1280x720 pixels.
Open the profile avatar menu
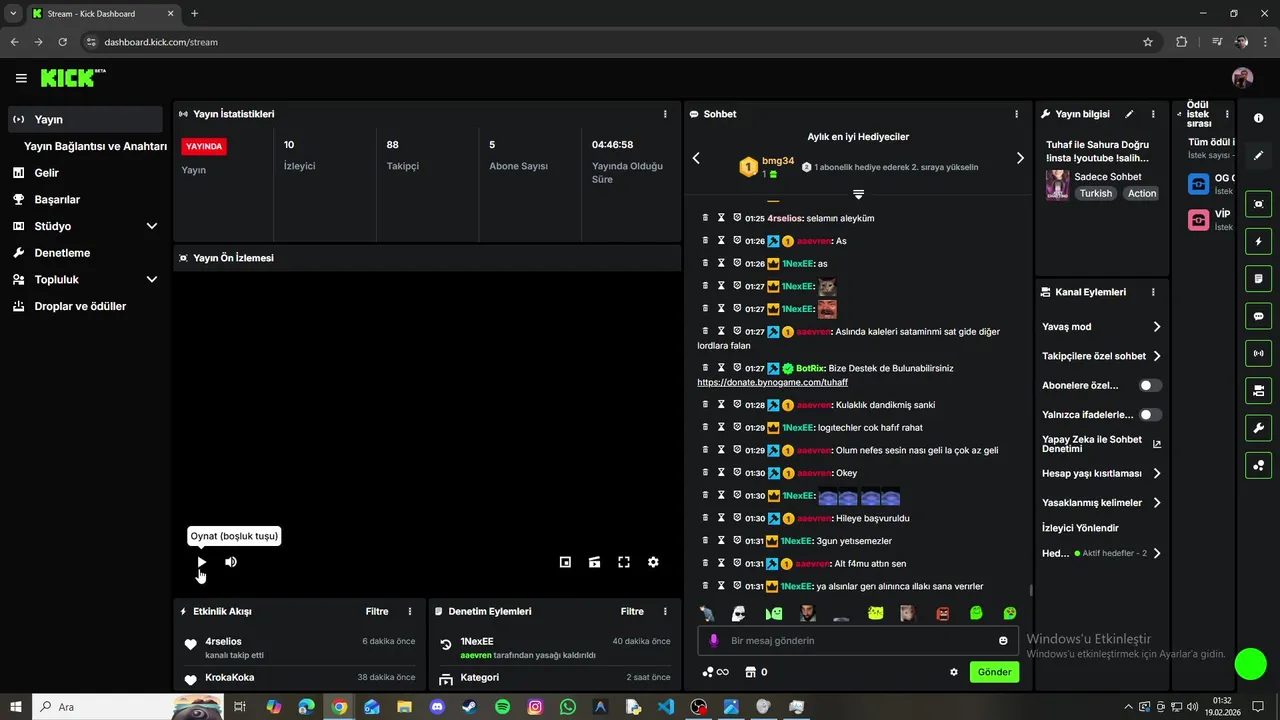tap(1242, 78)
